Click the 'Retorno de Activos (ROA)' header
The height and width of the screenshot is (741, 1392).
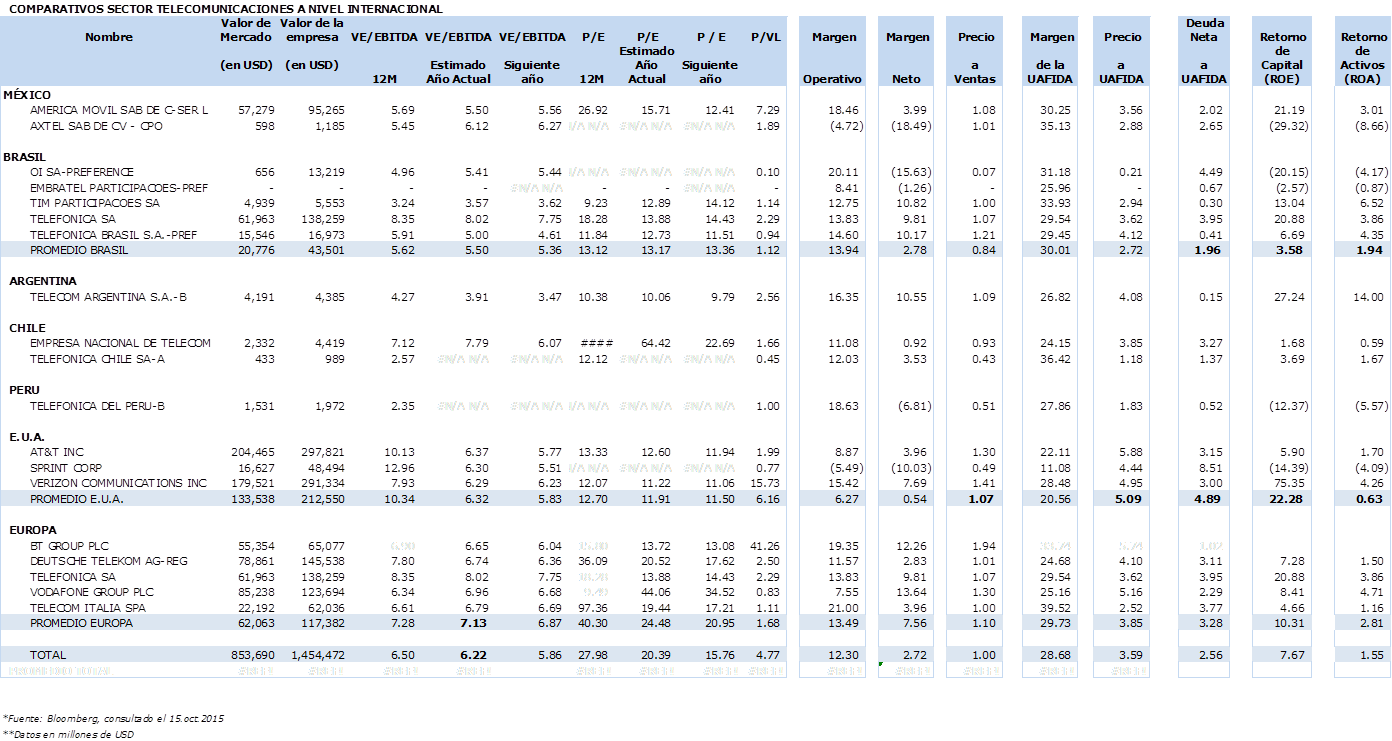(1363, 58)
